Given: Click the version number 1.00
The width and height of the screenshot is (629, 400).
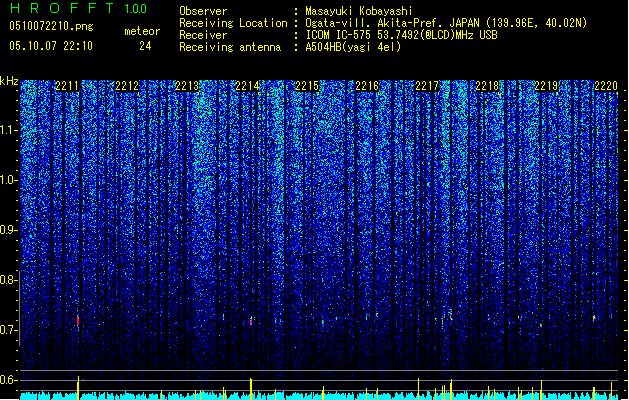Looking at the screenshot, I should (x=136, y=8).
